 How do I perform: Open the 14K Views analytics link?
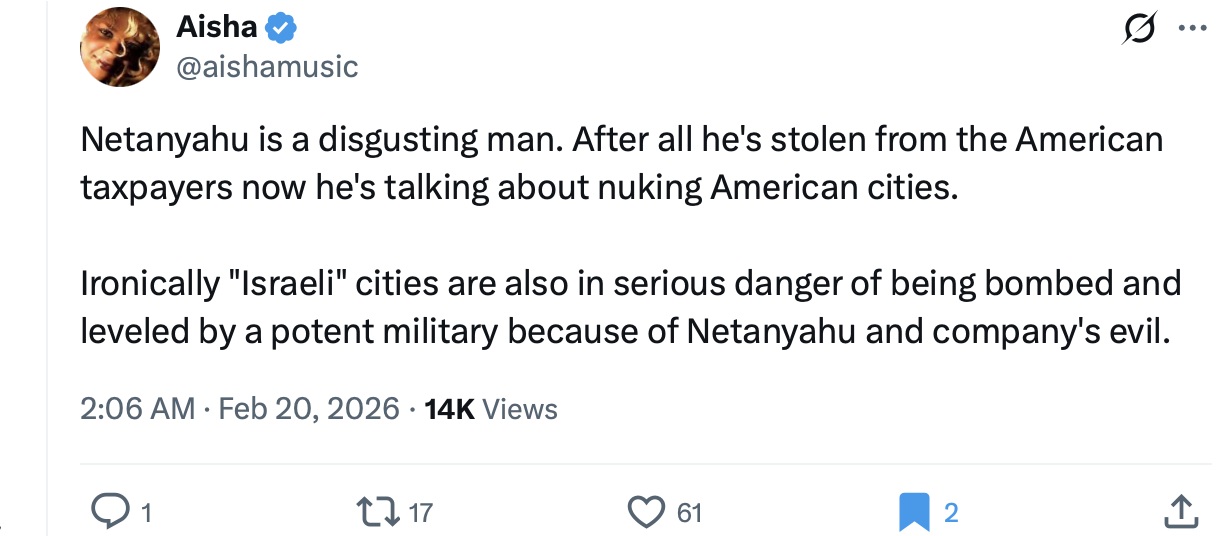coord(491,408)
